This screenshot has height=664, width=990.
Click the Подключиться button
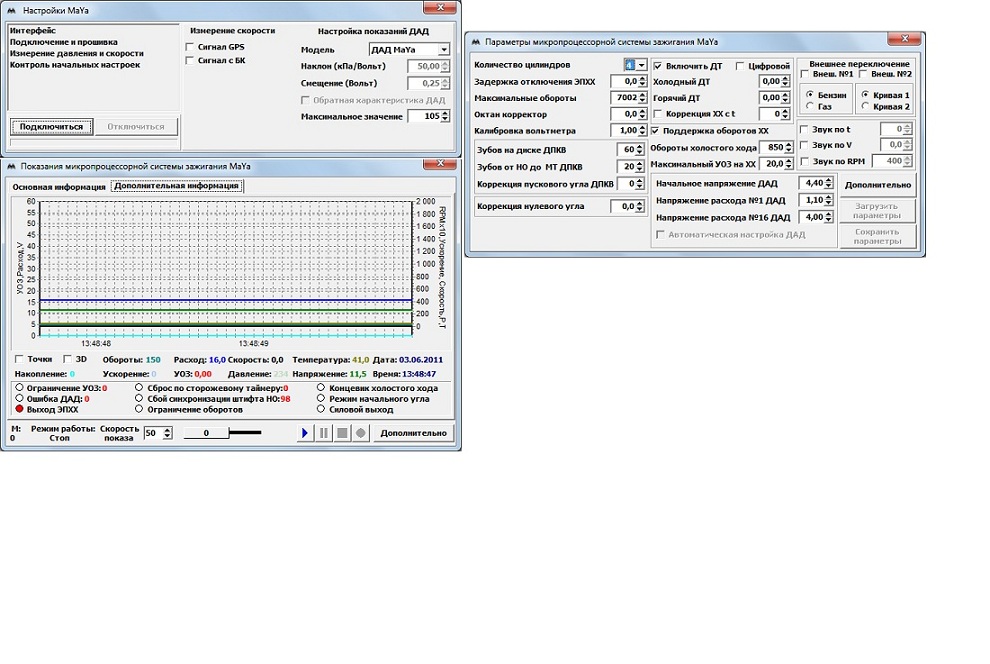click(52, 127)
